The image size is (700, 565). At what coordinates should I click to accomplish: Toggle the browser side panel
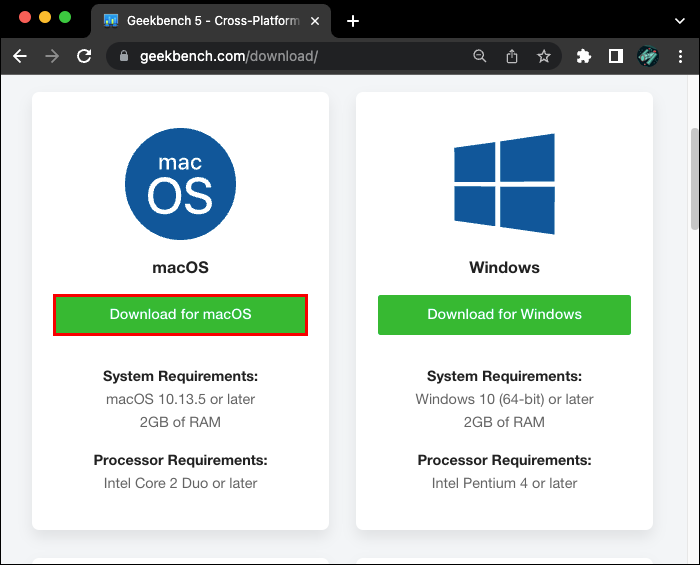tap(616, 56)
